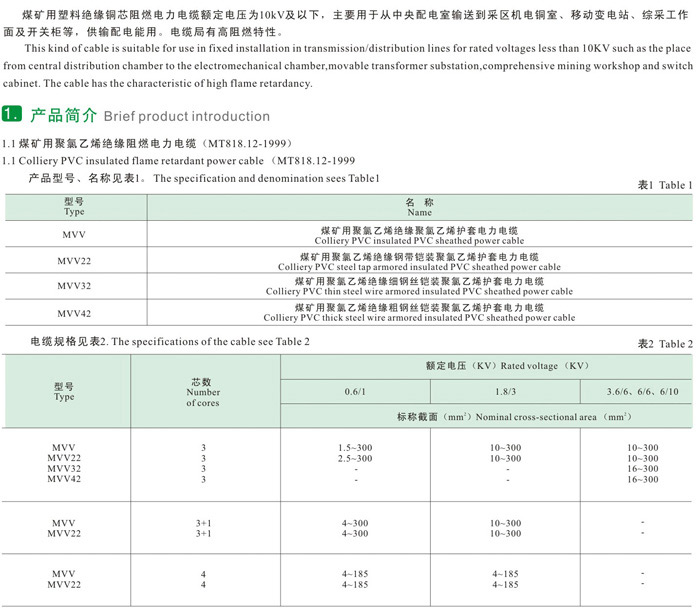Click the first "4~185" under 1.8/3 column
Viewport: 700px width, 614px height.
click(505, 574)
